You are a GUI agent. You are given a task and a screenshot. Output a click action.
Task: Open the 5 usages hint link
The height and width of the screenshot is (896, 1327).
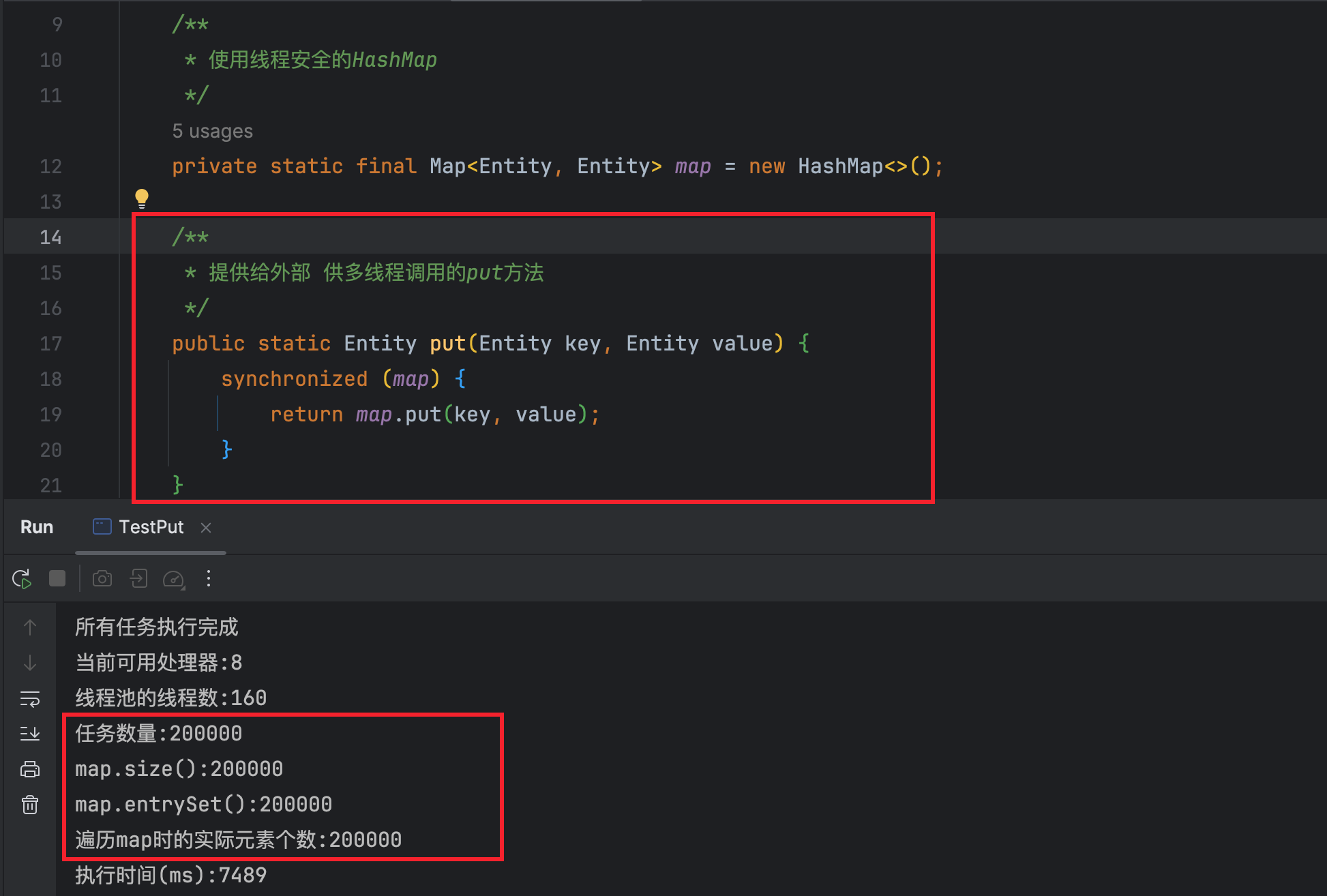point(212,131)
